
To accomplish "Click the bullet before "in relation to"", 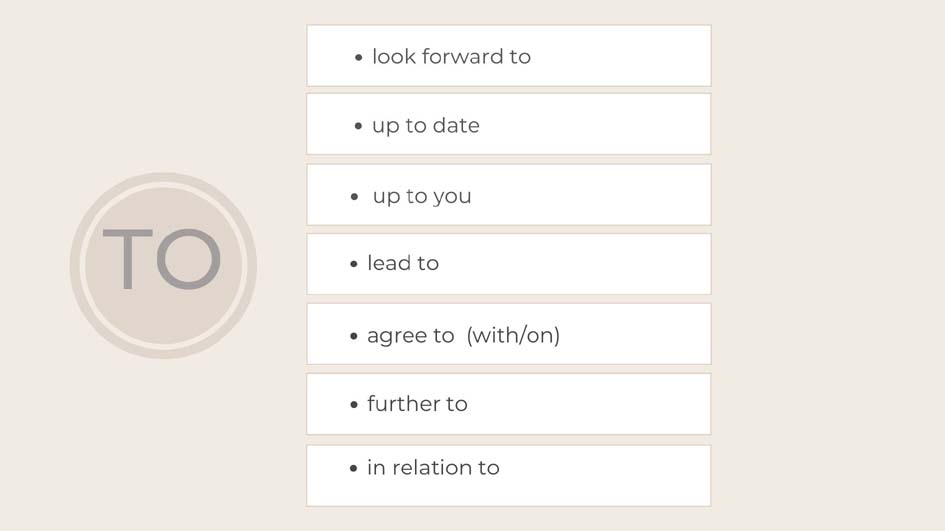I will (x=354, y=469).
